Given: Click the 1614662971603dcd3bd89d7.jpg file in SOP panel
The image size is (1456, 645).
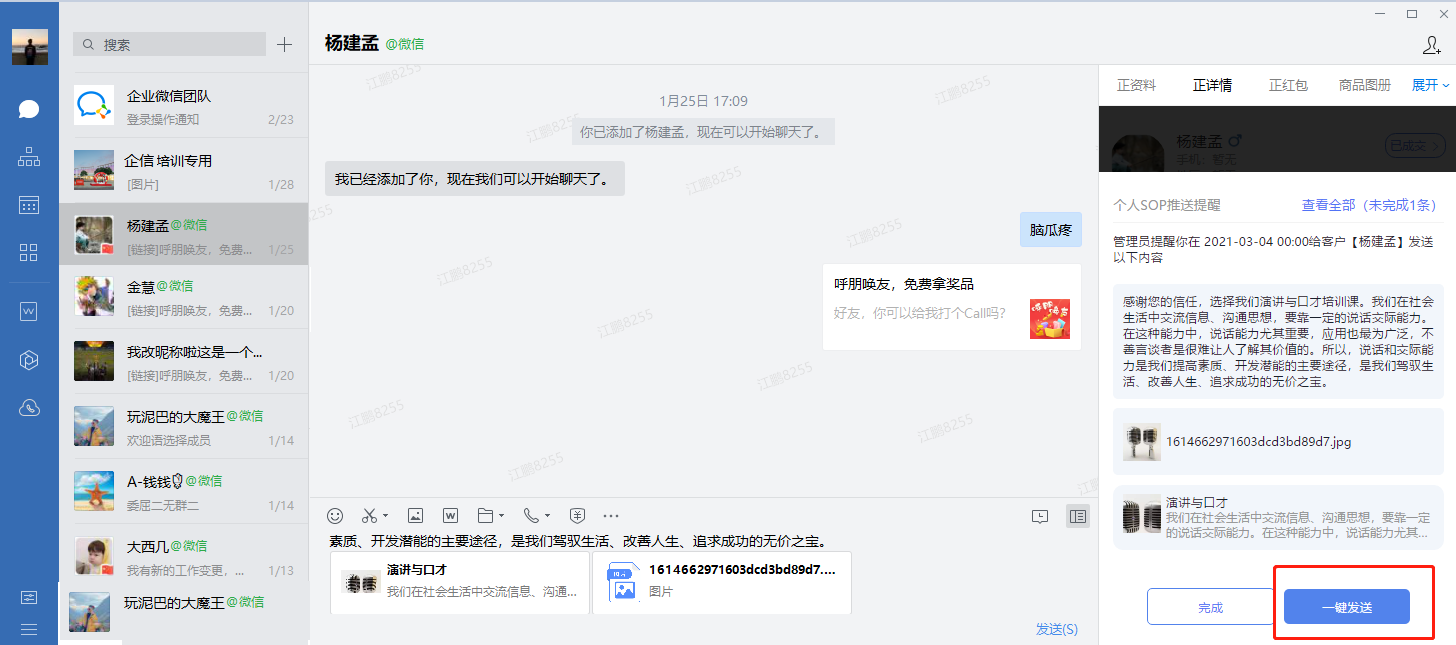Looking at the screenshot, I should (1279, 441).
